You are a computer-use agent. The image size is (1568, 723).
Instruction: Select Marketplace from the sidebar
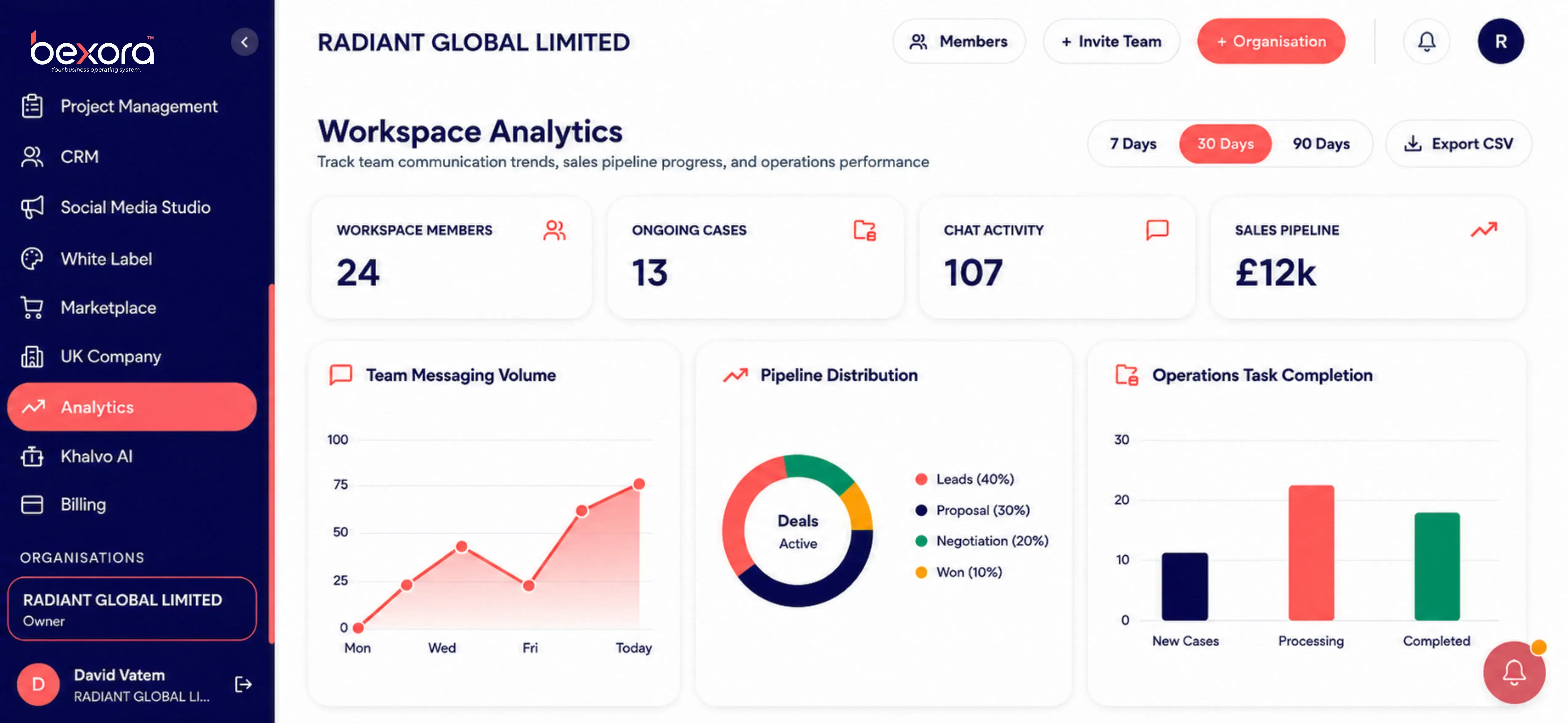[x=132, y=307]
